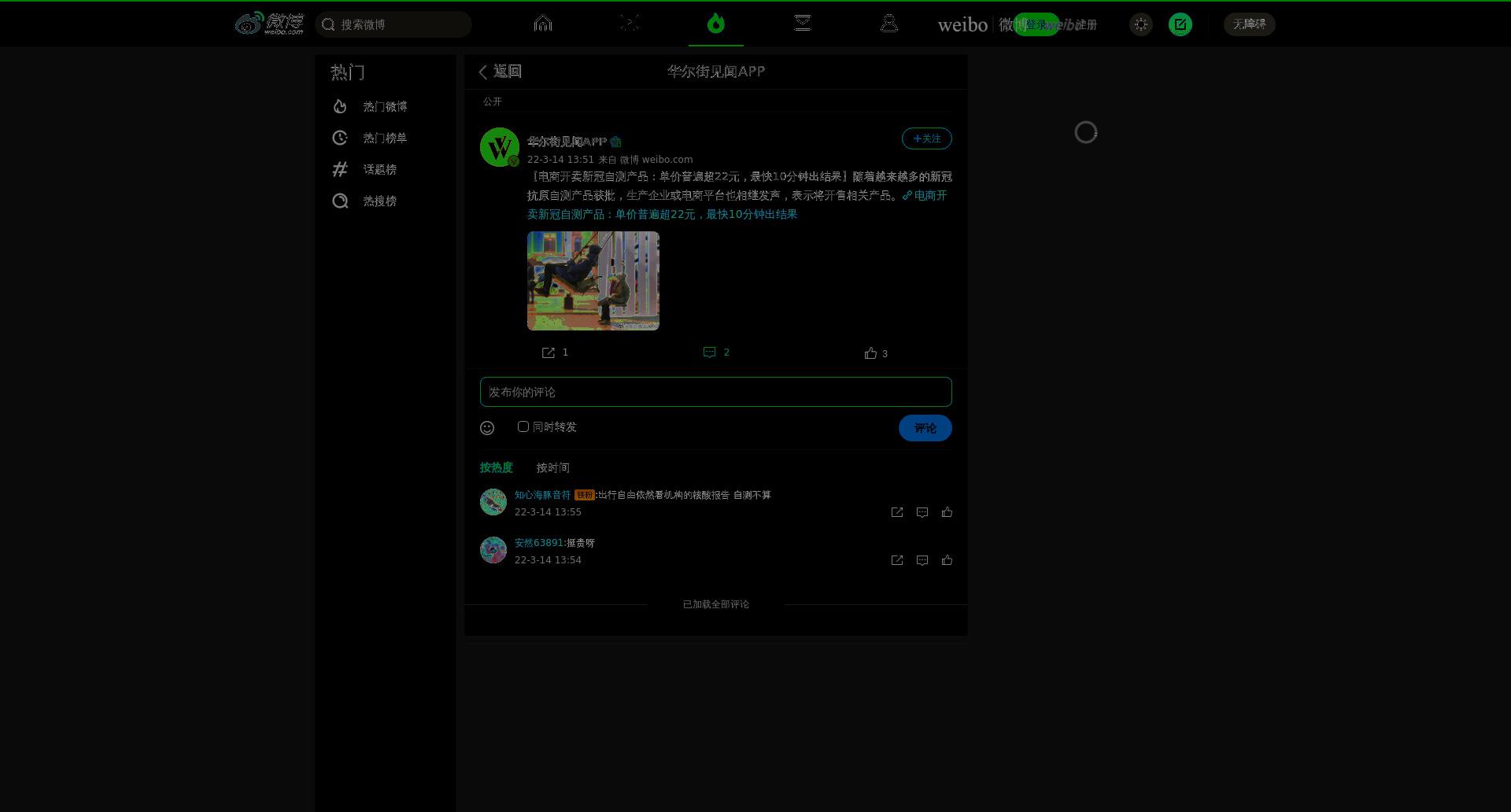1511x812 pixels.
Task: Click the green compose post icon
Action: coord(1180,24)
